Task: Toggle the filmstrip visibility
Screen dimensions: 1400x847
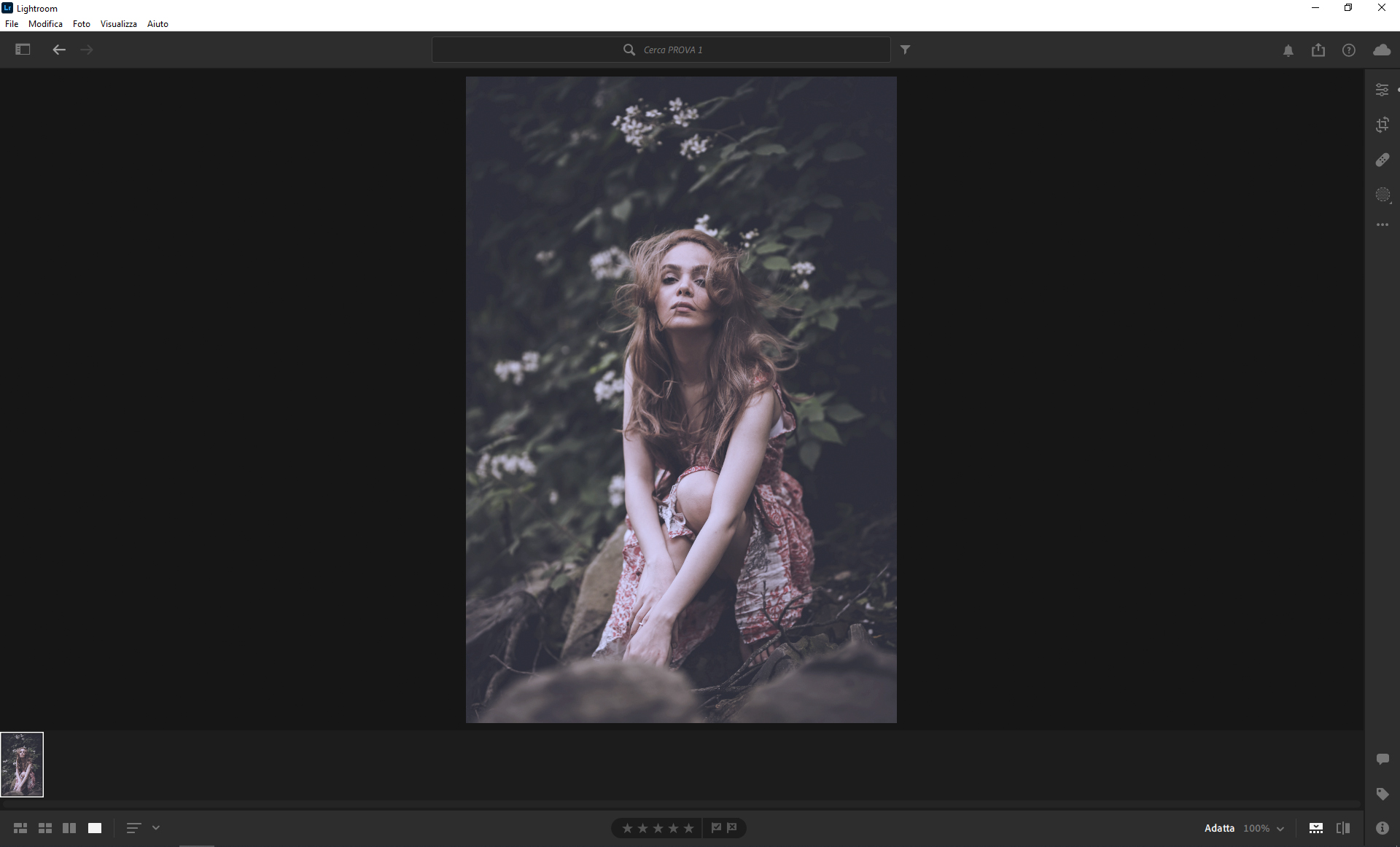Action: click(1315, 828)
